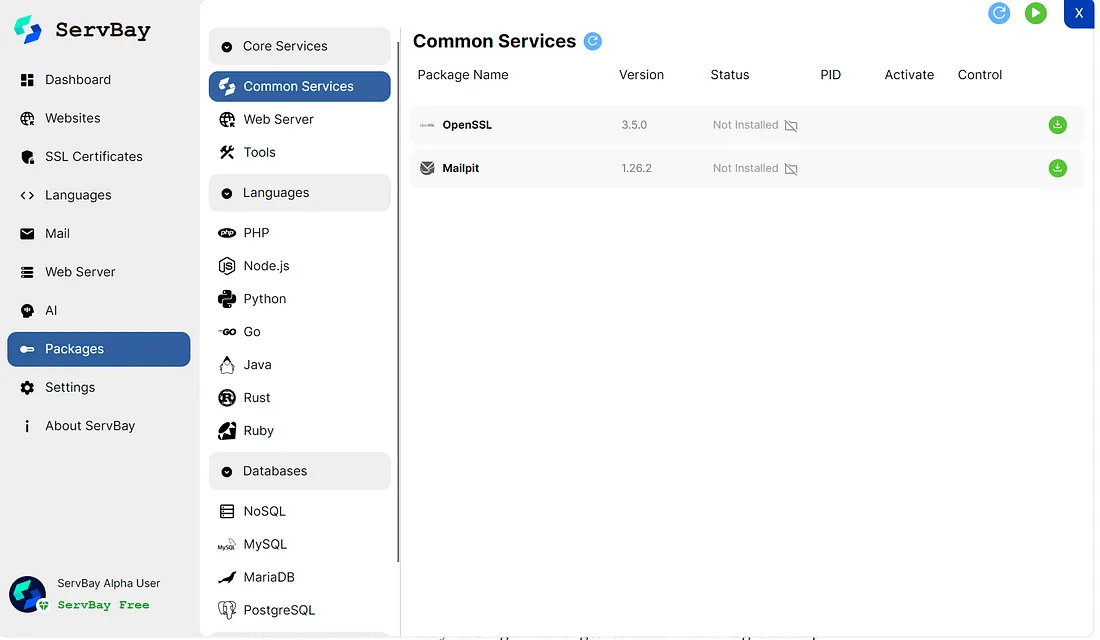This screenshot has width=1100, height=640.
Task: Collapse the Languages section header
Action: pyautogui.click(x=300, y=193)
